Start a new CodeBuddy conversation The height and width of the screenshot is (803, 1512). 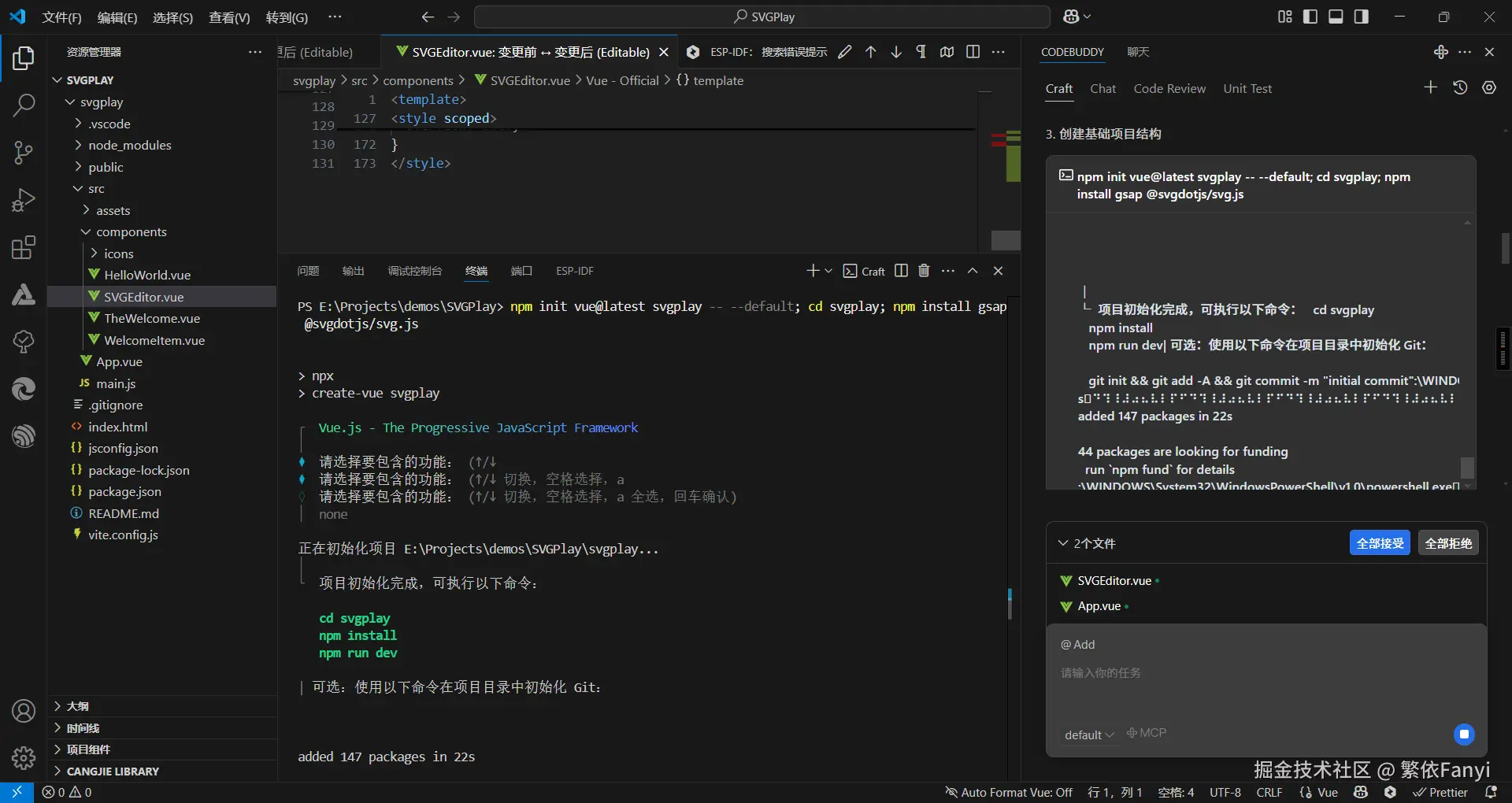[1431, 87]
